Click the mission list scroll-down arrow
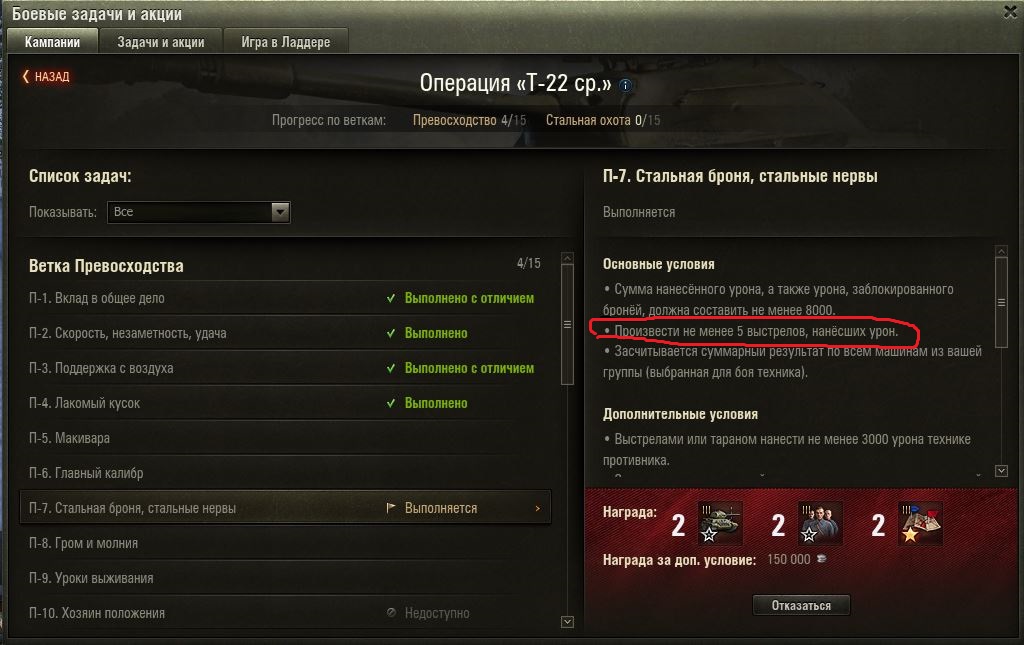 click(568, 621)
